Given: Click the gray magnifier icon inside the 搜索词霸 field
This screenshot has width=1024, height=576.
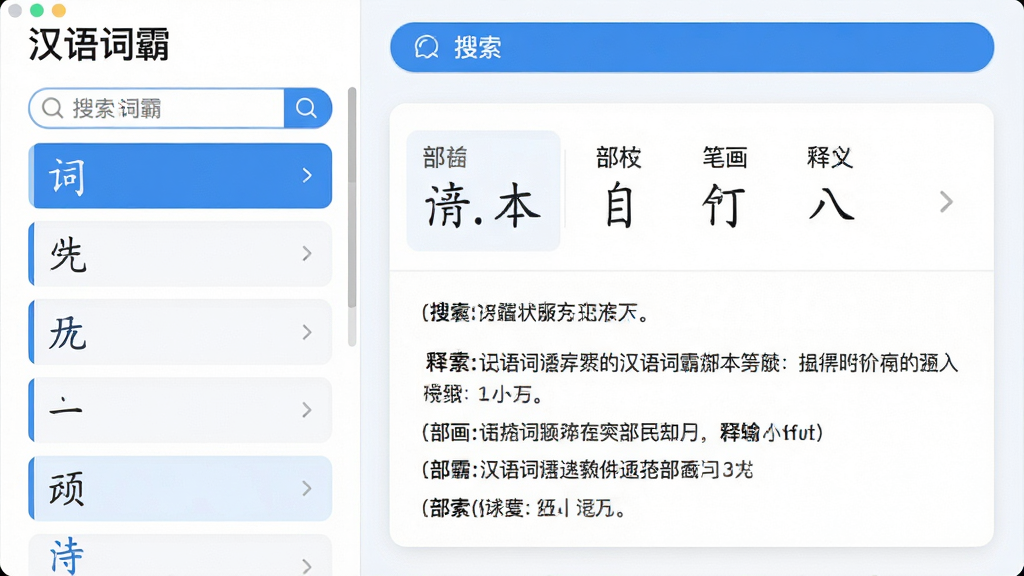Looking at the screenshot, I should click(52, 108).
